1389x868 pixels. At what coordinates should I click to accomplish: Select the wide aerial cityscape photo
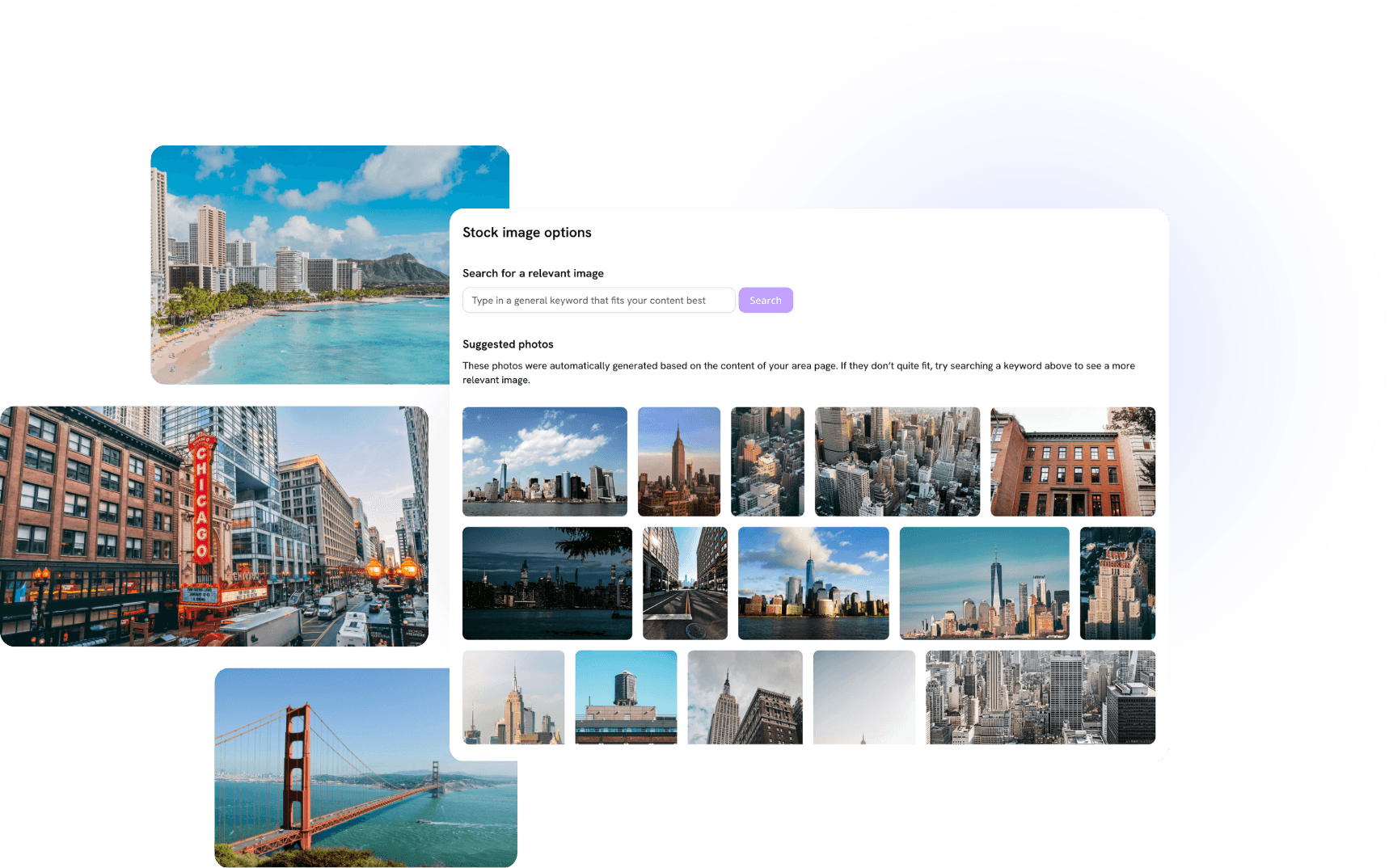[1040, 697]
